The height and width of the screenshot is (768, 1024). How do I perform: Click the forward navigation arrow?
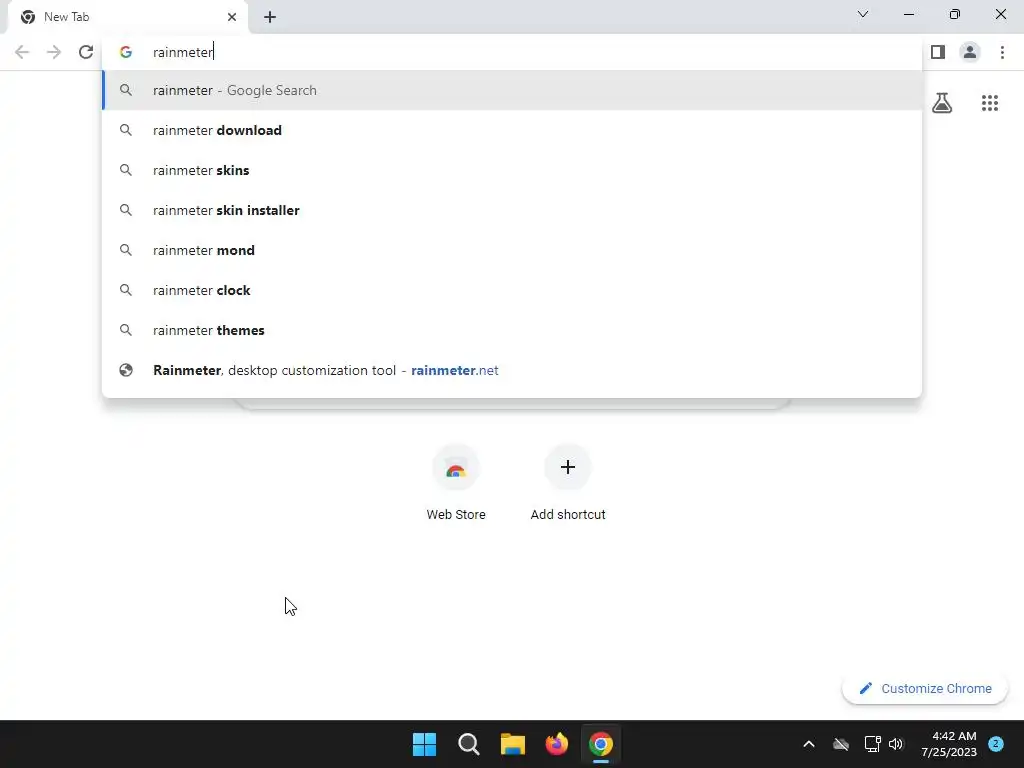pos(54,52)
